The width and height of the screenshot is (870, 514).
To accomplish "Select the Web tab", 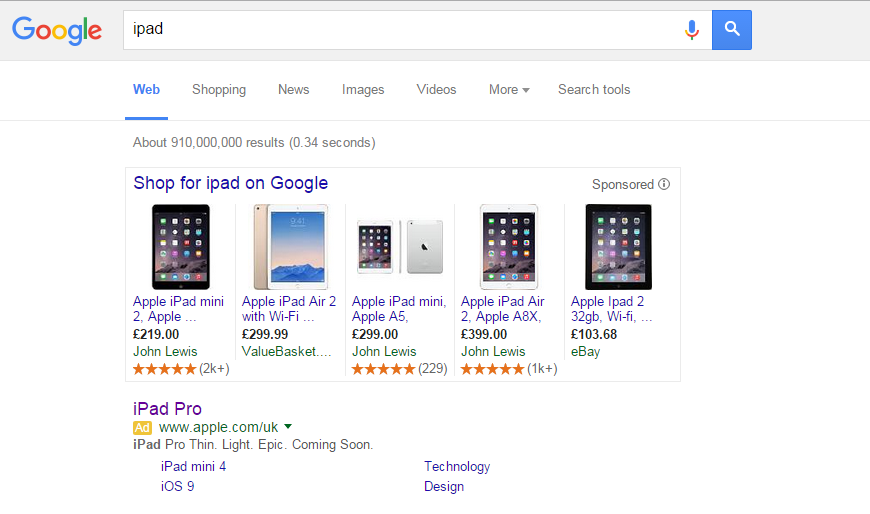I will pyautogui.click(x=146, y=90).
